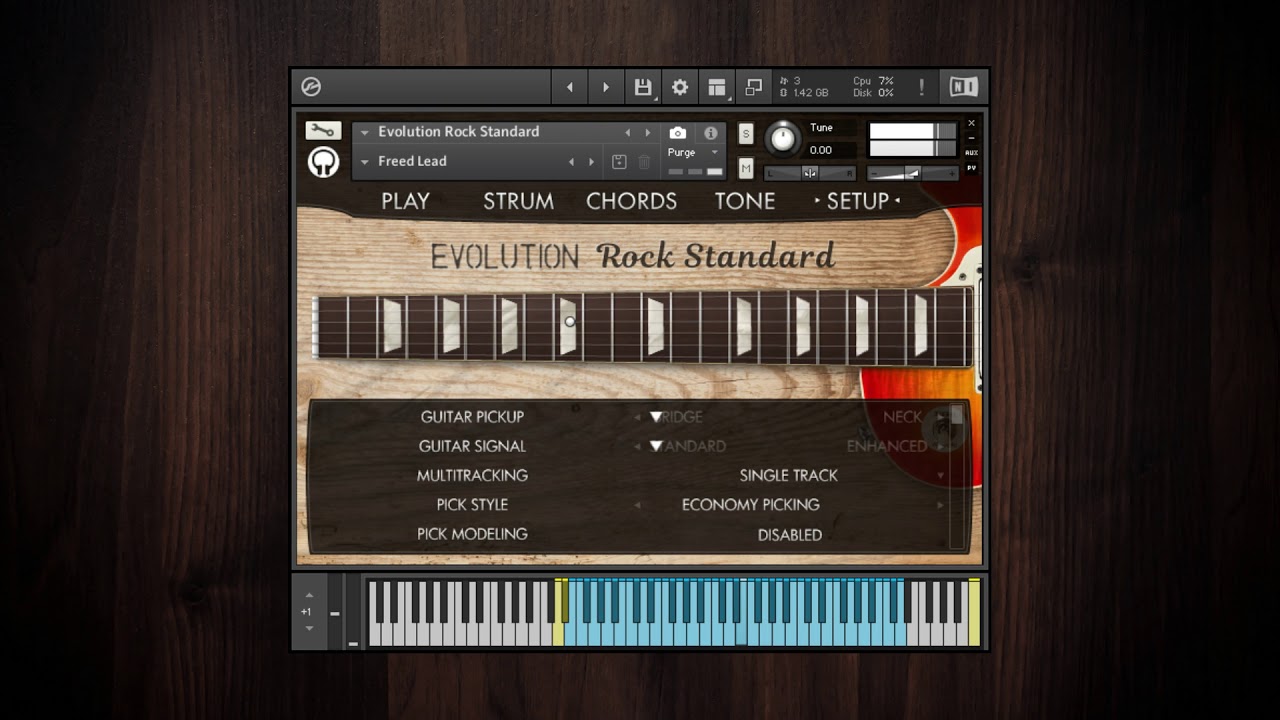Open the Multitracking Single Track dropdown
The width and height of the screenshot is (1280, 720).
940,476
